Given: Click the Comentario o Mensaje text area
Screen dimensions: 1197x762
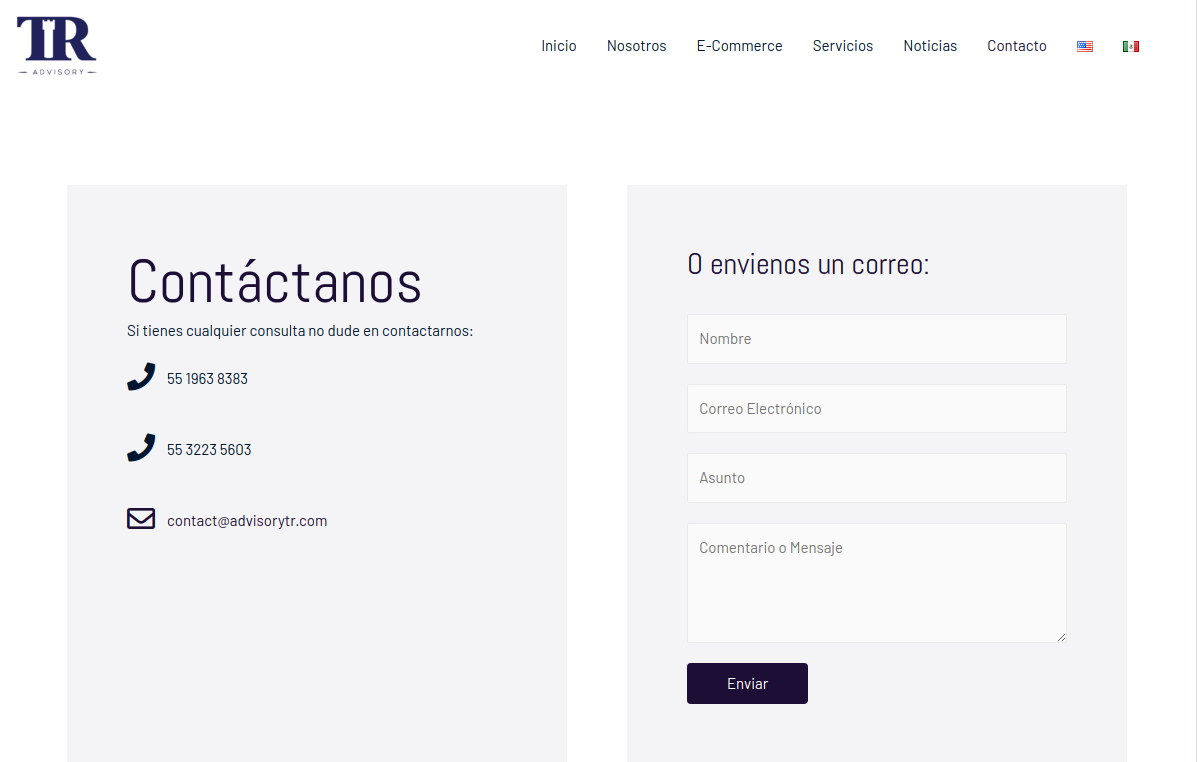Looking at the screenshot, I should point(876,583).
